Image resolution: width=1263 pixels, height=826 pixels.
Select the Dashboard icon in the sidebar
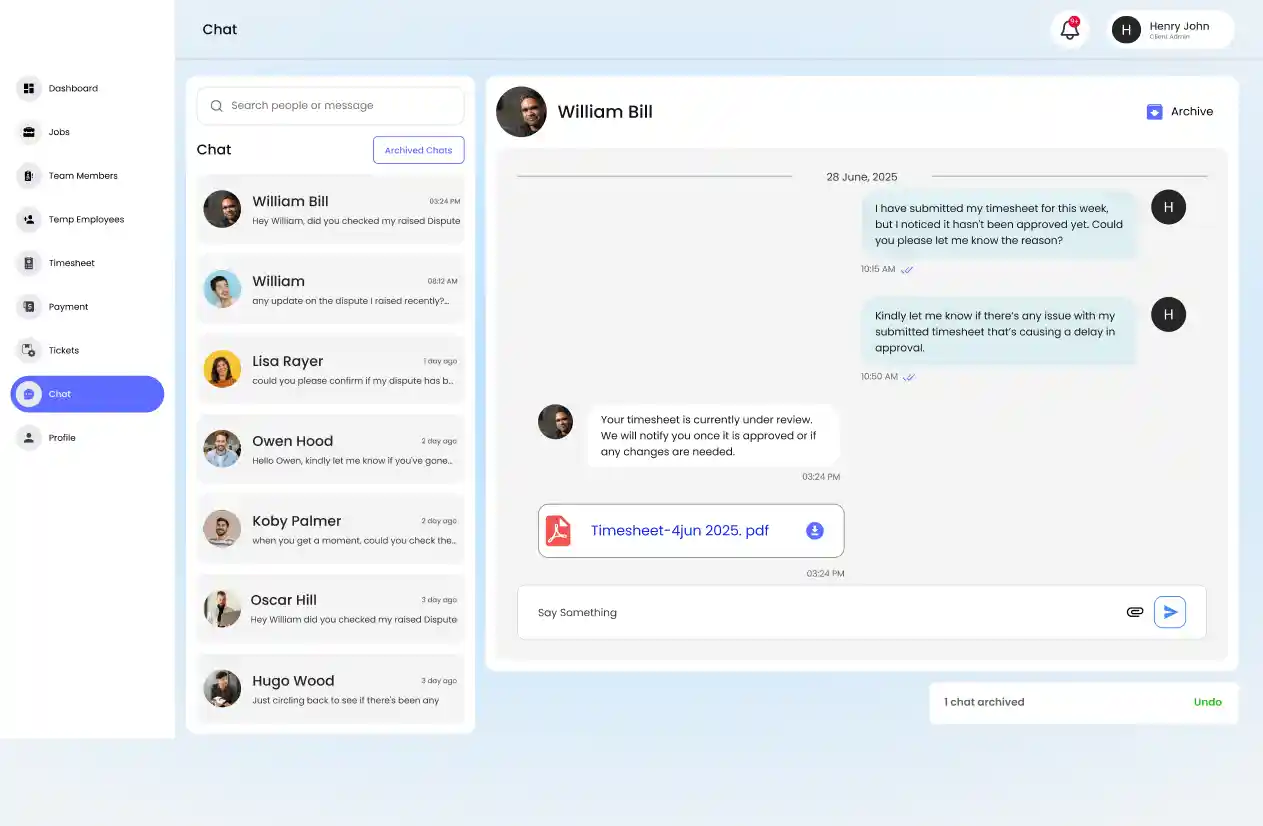click(28, 88)
